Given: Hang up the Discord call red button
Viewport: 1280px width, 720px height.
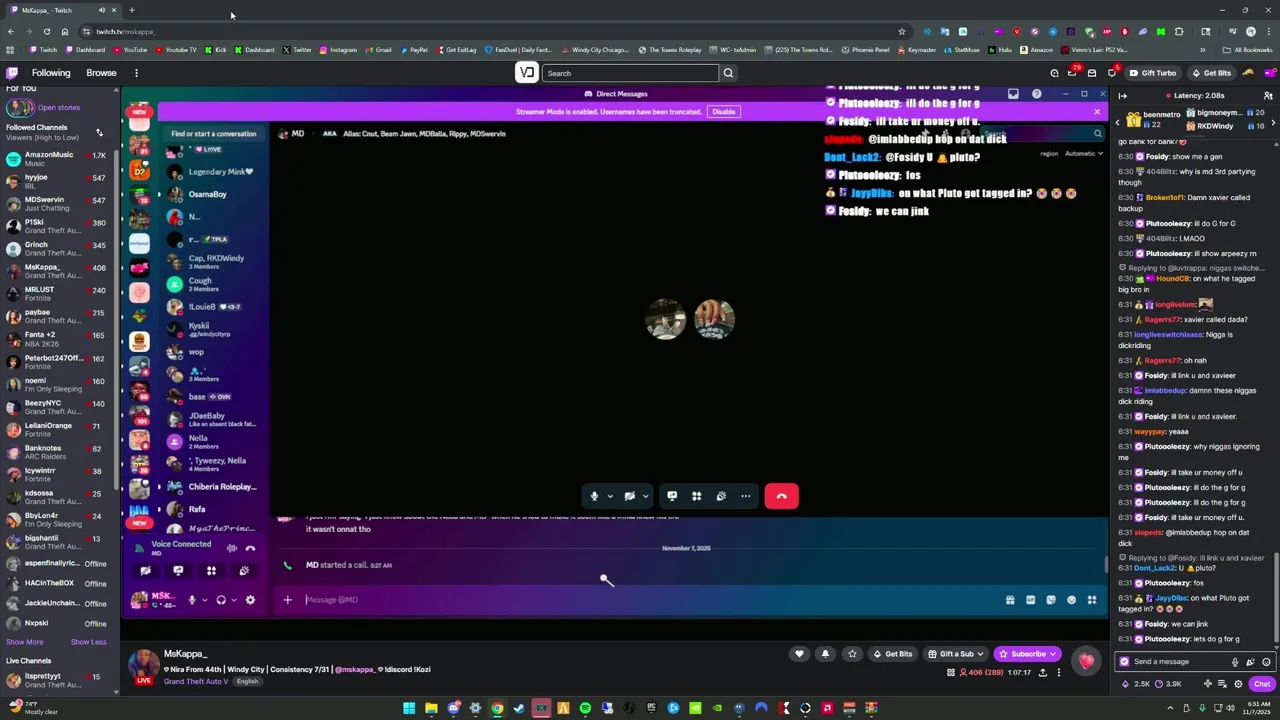Looking at the screenshot, I should pyautogui.click(x=781, y=496).
